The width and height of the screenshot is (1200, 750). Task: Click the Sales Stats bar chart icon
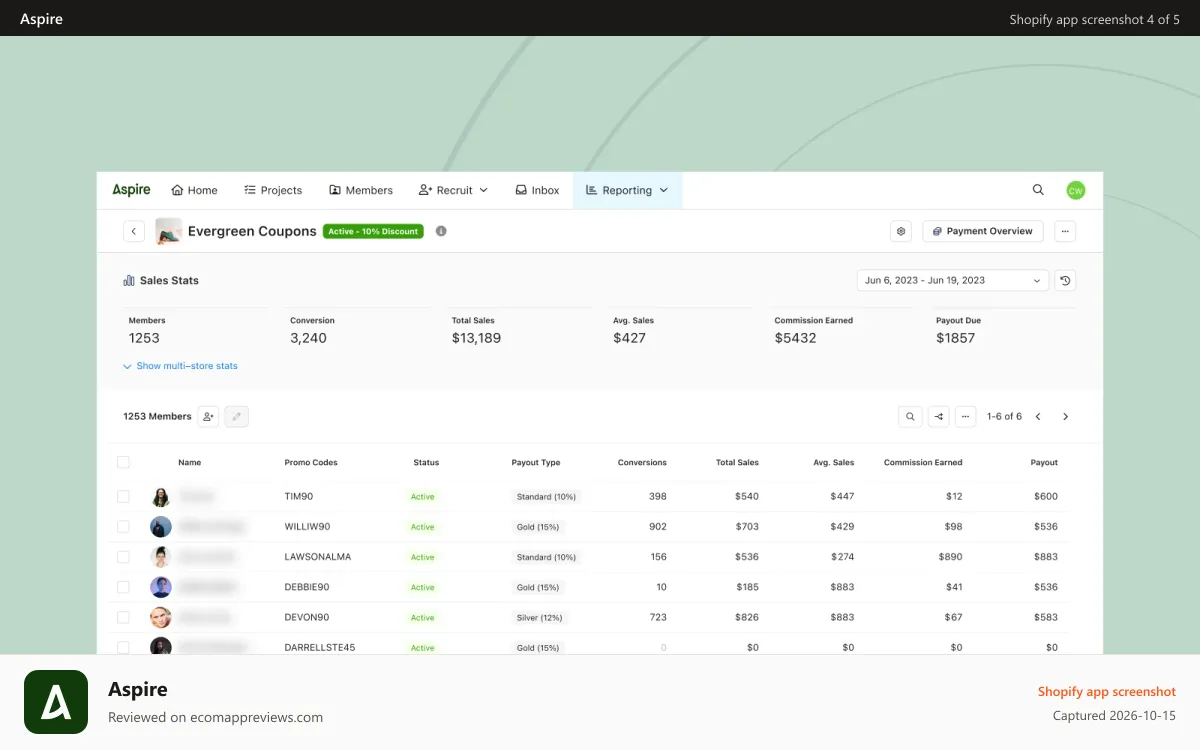(x=129, y=281)
